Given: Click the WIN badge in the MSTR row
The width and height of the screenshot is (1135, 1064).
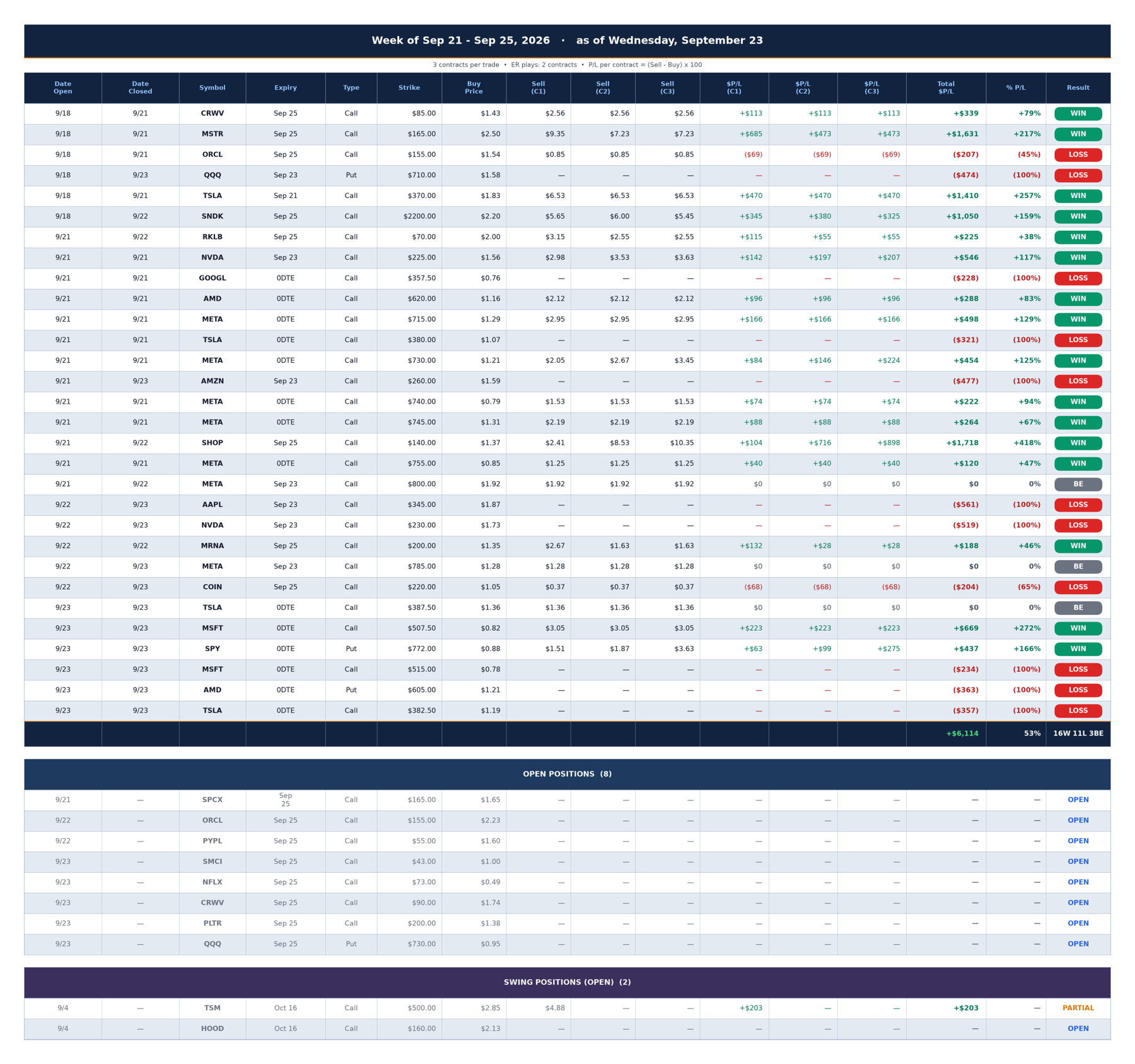Looking at the screenshot, I should point(1078,134).
